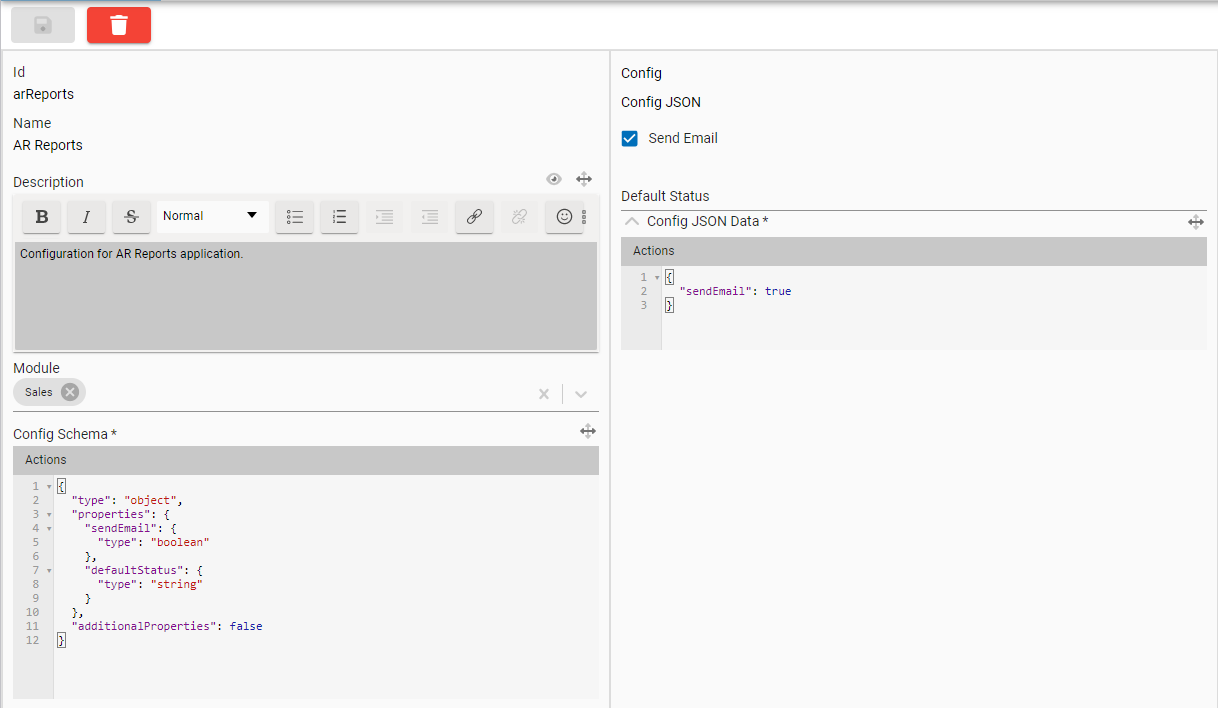
Task: Click the Config JSON heading
Action: click(x=661, y=102)
